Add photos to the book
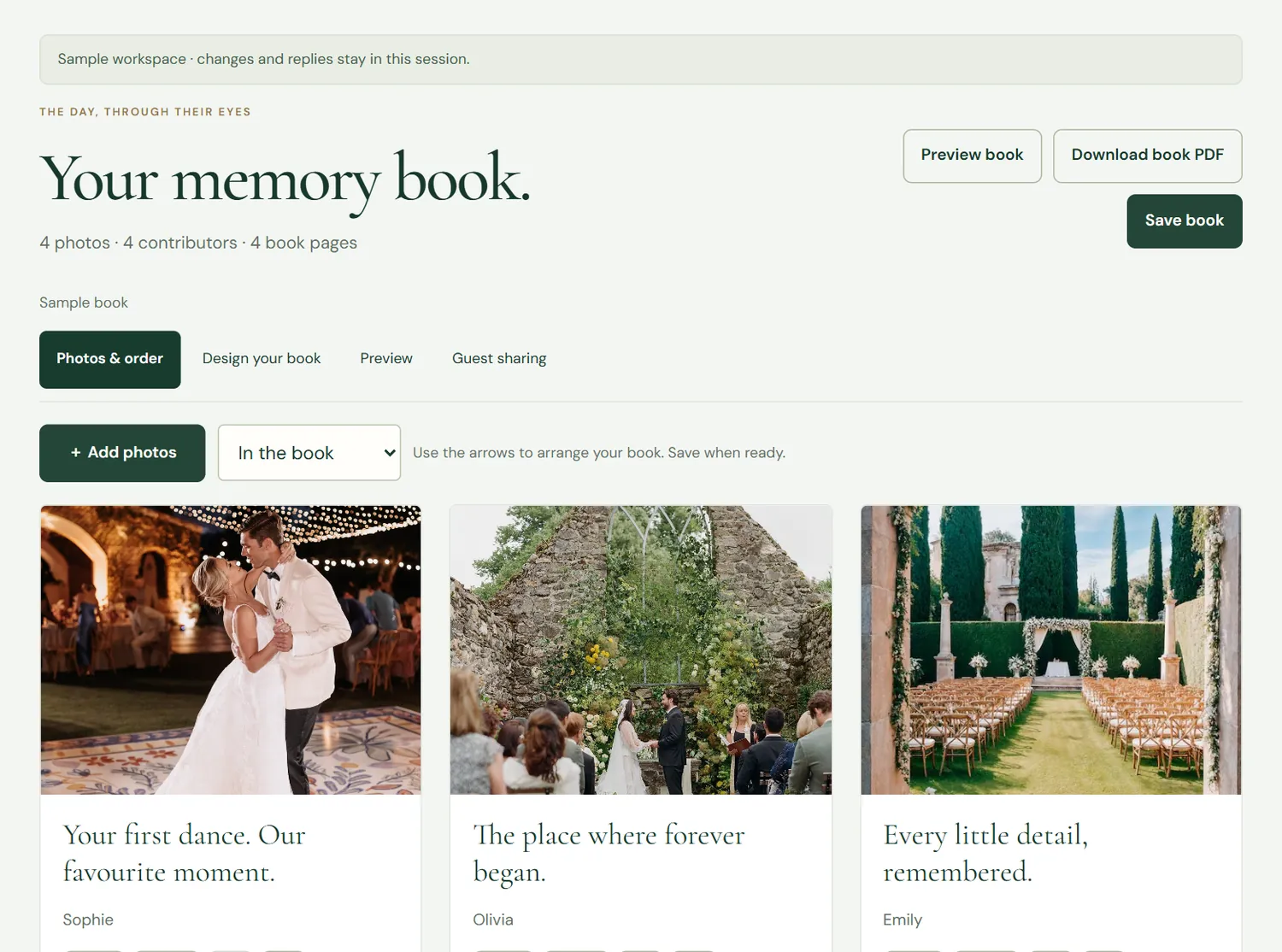Image resolution: width=1282 pixels, height=952 pixels. [x=122, y=453]
